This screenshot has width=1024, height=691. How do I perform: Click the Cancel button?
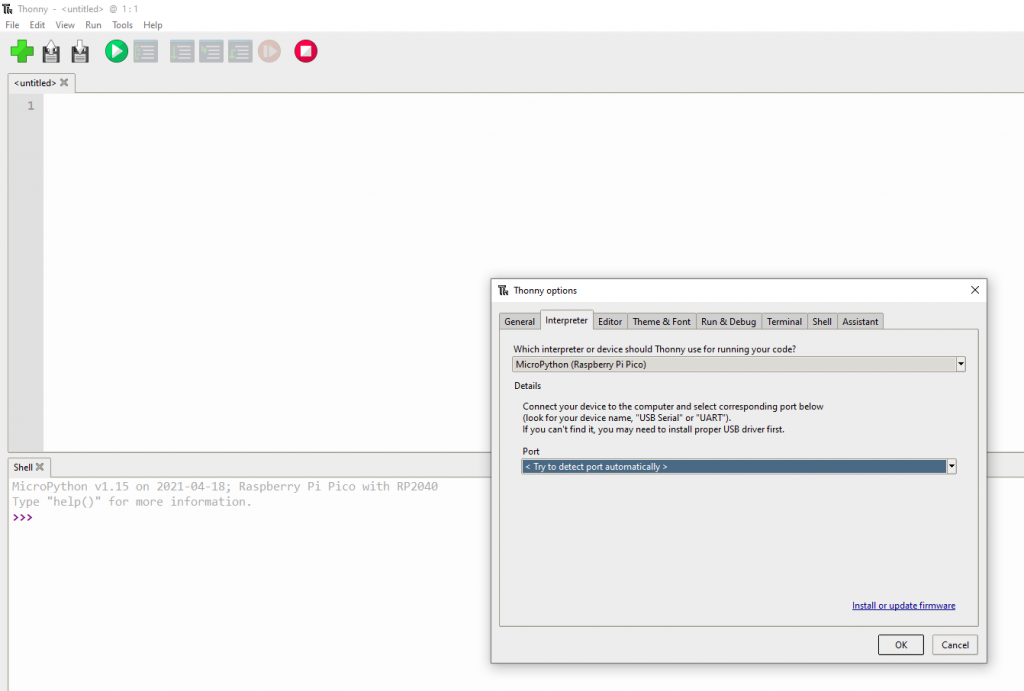click(954, 645)
